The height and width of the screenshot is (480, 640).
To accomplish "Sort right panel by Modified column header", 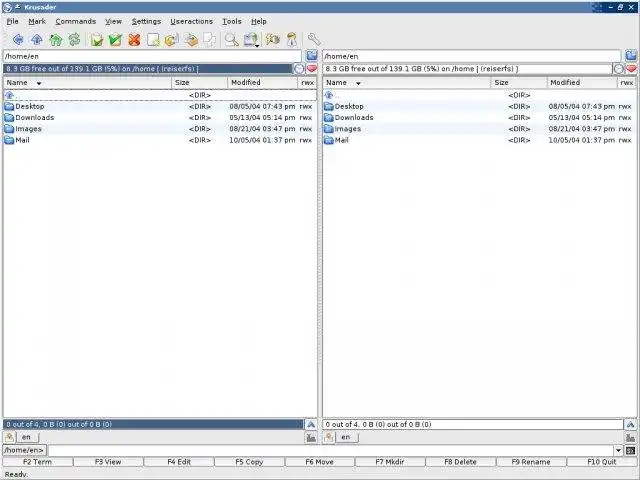I will (x=582, y=83).
